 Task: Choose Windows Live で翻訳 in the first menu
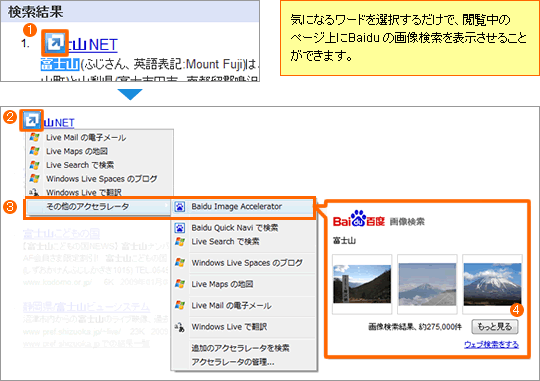click(x=100, y=192)
